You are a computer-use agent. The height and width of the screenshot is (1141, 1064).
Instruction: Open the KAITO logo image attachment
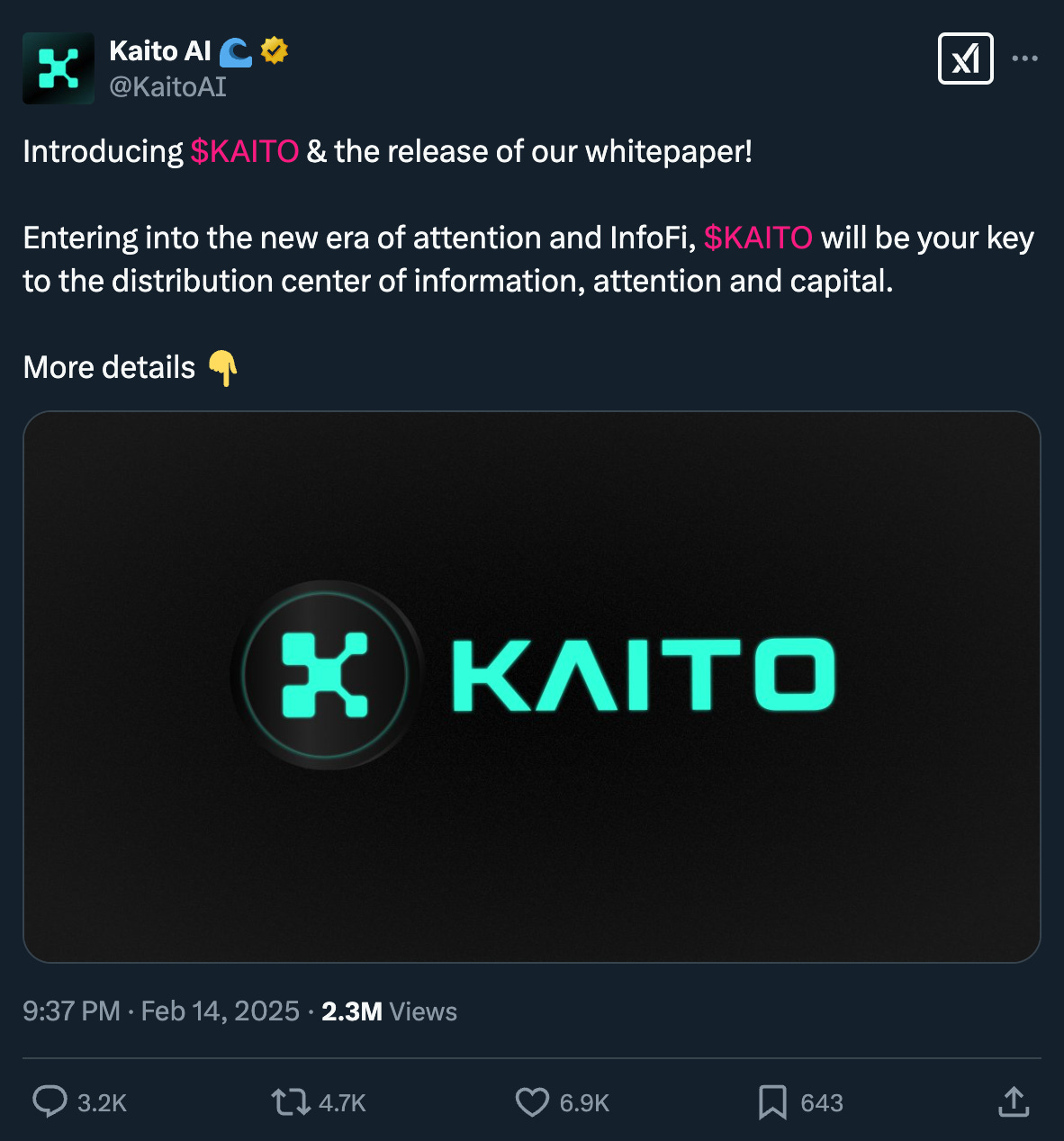click(x=532, y=686)
